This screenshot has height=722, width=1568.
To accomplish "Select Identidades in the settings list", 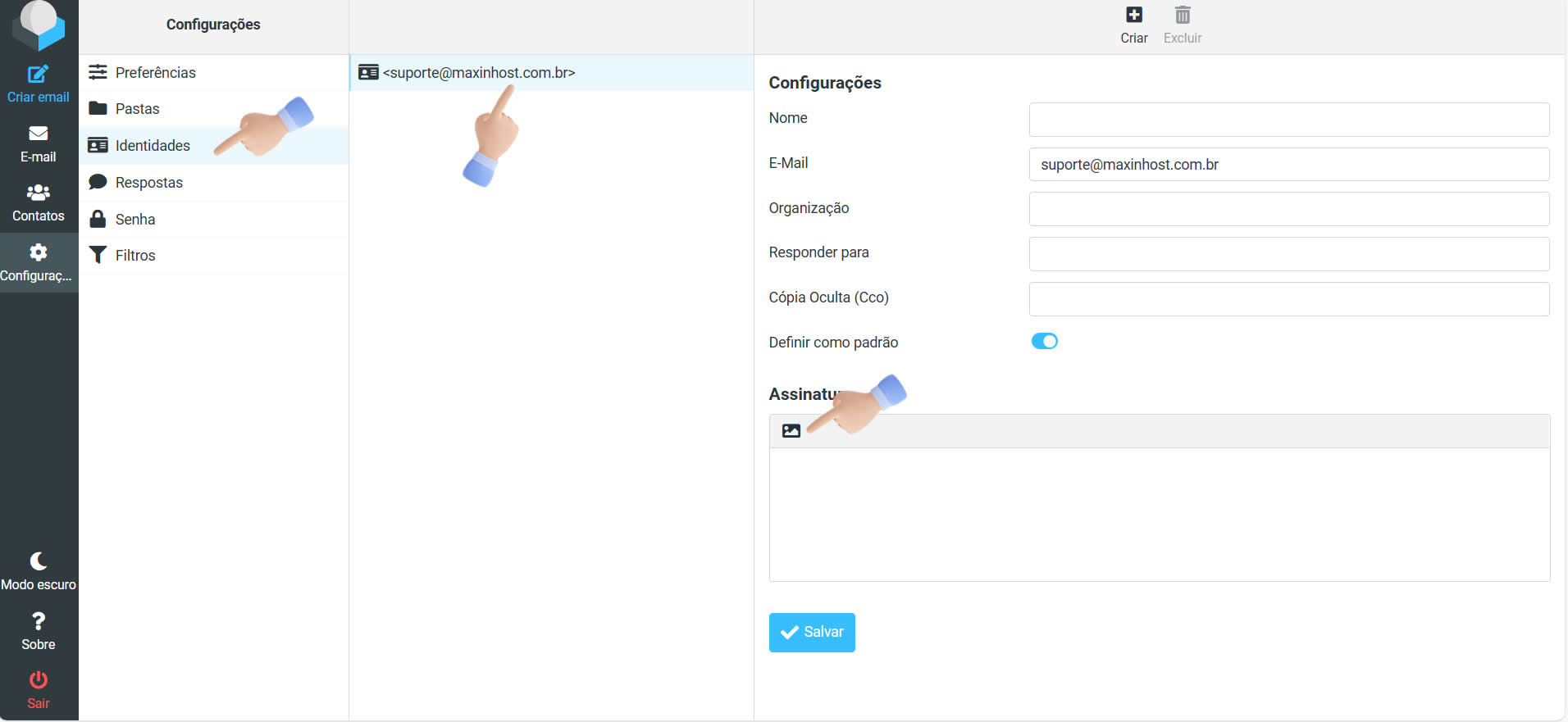I will pos(153,146).
